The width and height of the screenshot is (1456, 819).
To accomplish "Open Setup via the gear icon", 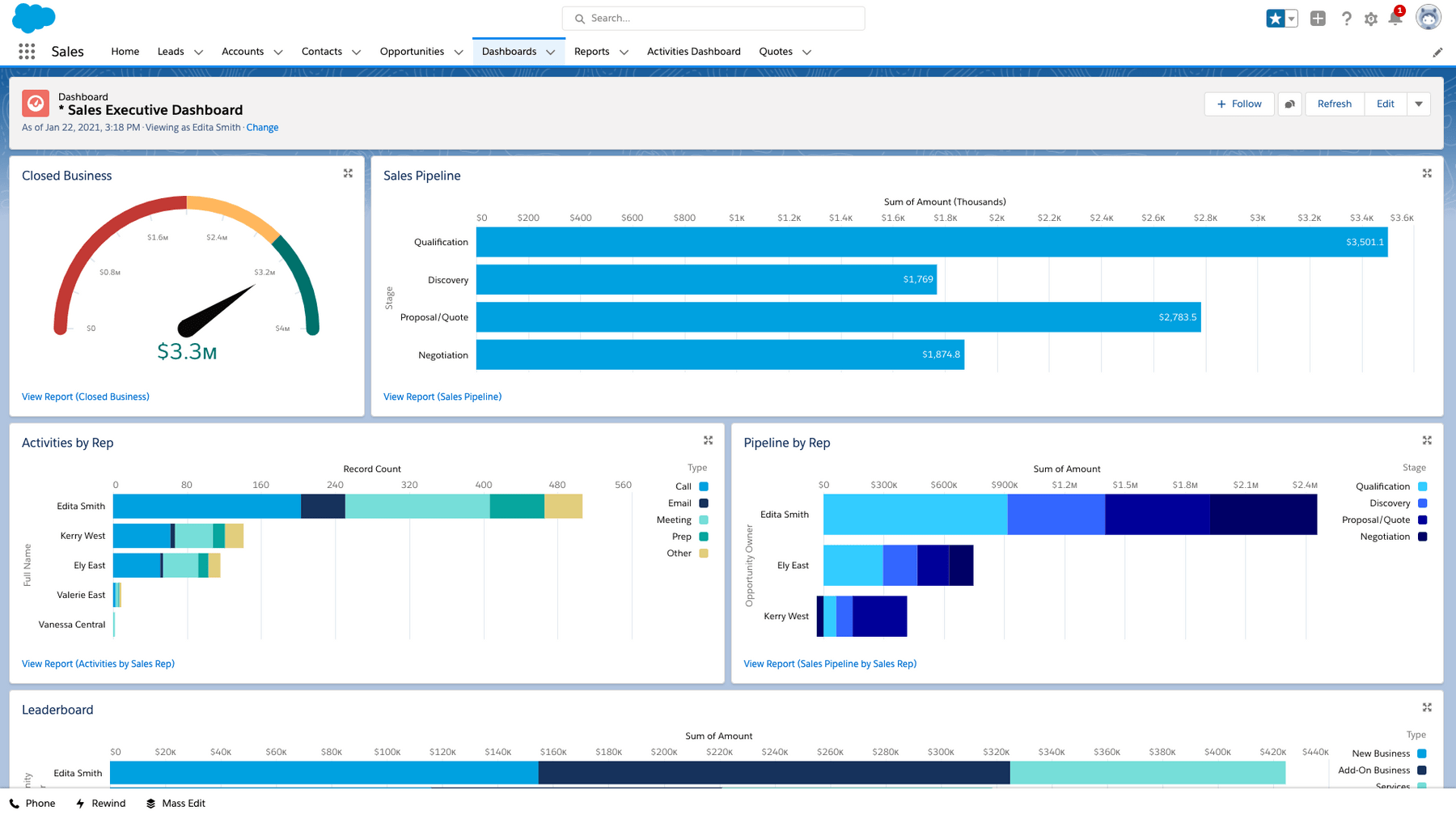I will (x=1370, y=18).
